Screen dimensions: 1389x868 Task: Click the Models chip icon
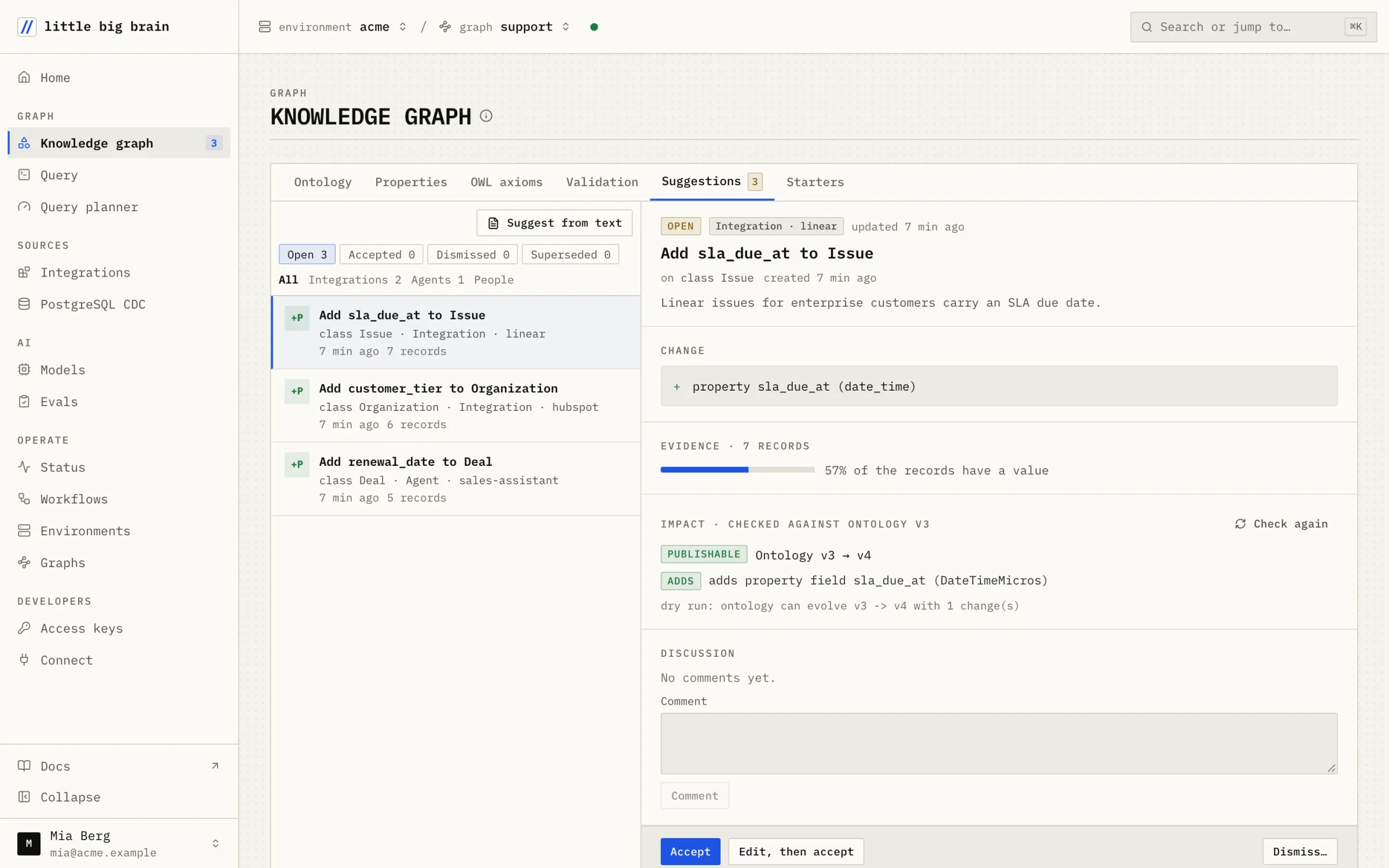[24, 369]
